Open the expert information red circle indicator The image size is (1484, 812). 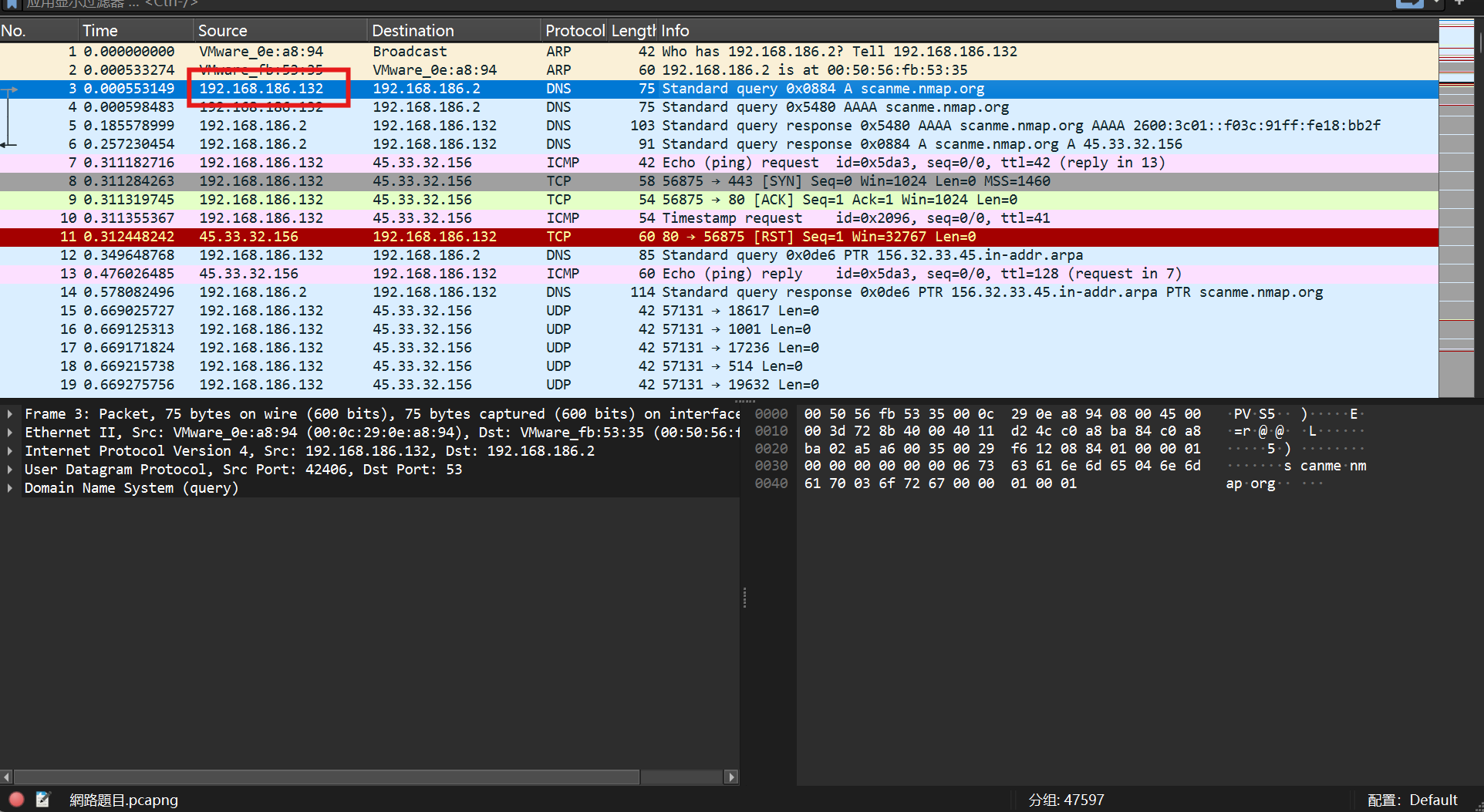(x=16, y=800)
